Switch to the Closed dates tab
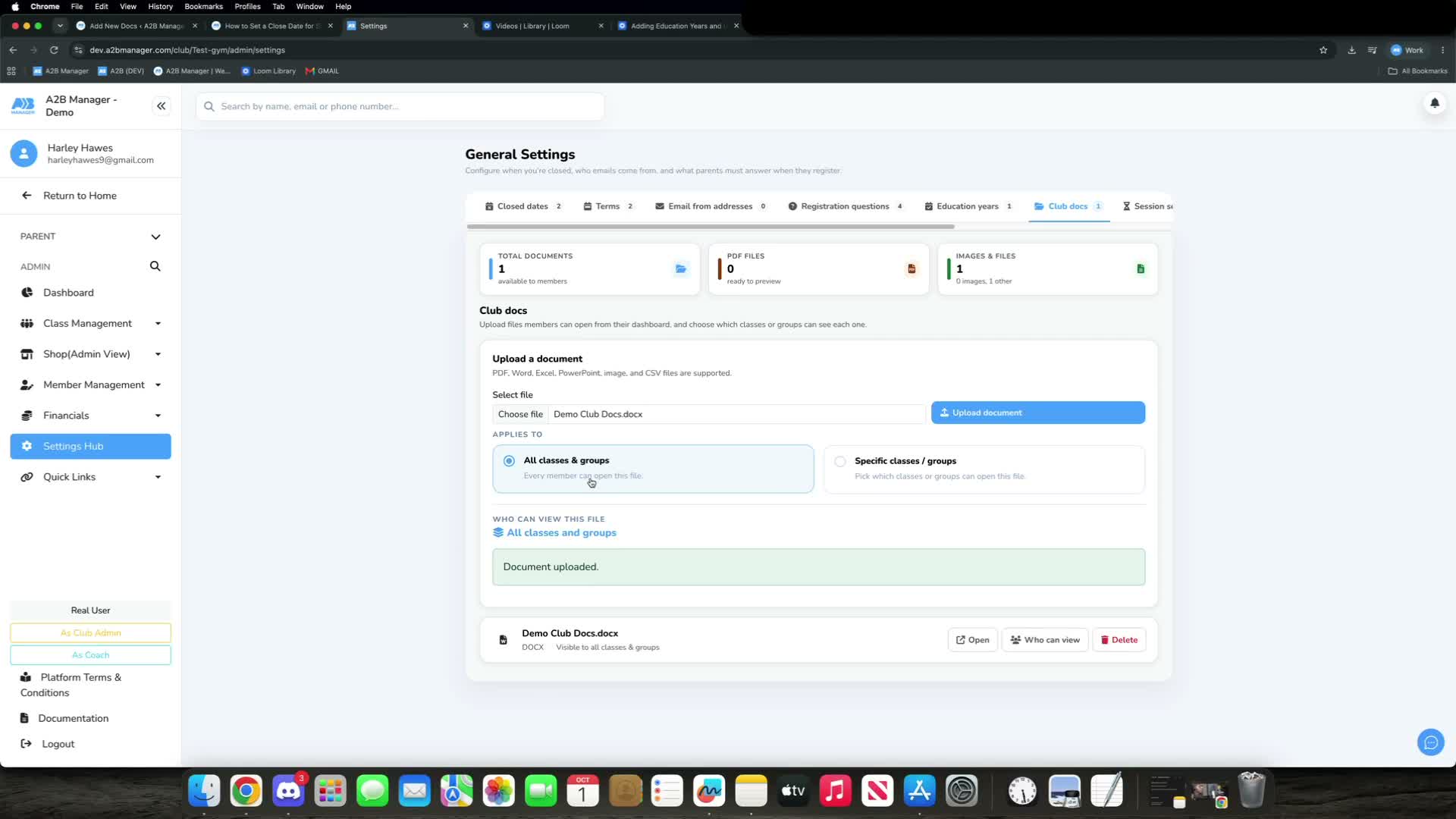1456x819 pixels. (523, 206)
